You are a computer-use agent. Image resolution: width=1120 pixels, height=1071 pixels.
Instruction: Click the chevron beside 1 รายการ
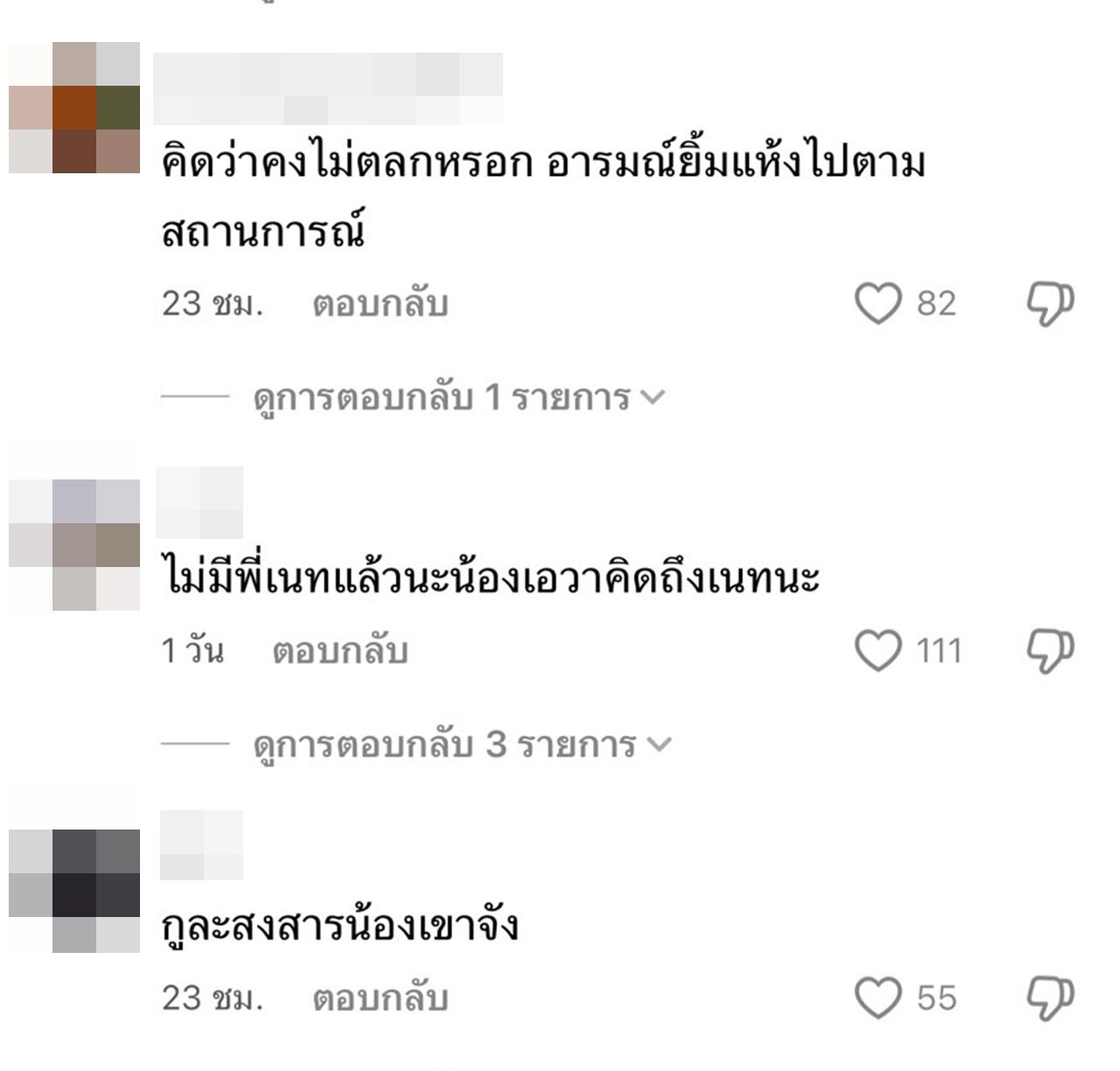(x=653, y=399)
